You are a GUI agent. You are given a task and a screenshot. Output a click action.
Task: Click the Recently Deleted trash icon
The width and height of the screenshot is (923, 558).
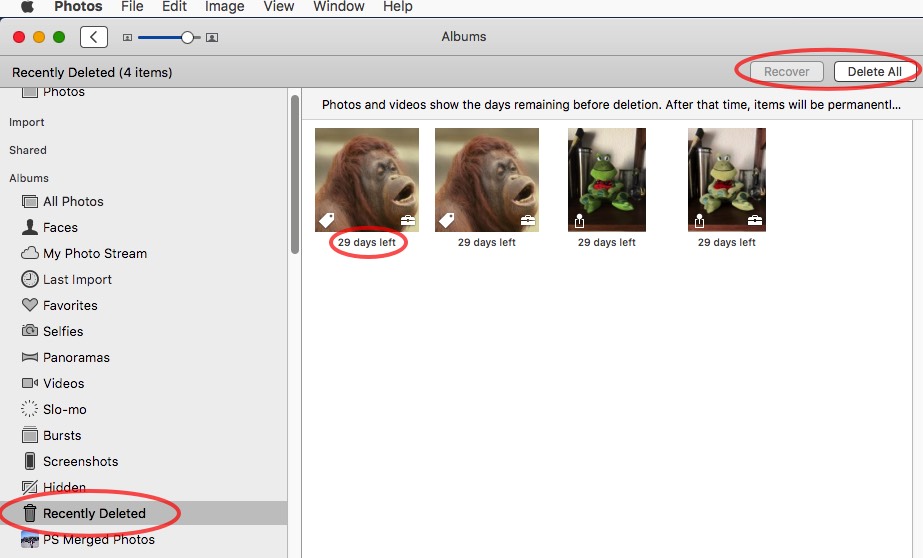pyautogui.click(x=29, y=513)
